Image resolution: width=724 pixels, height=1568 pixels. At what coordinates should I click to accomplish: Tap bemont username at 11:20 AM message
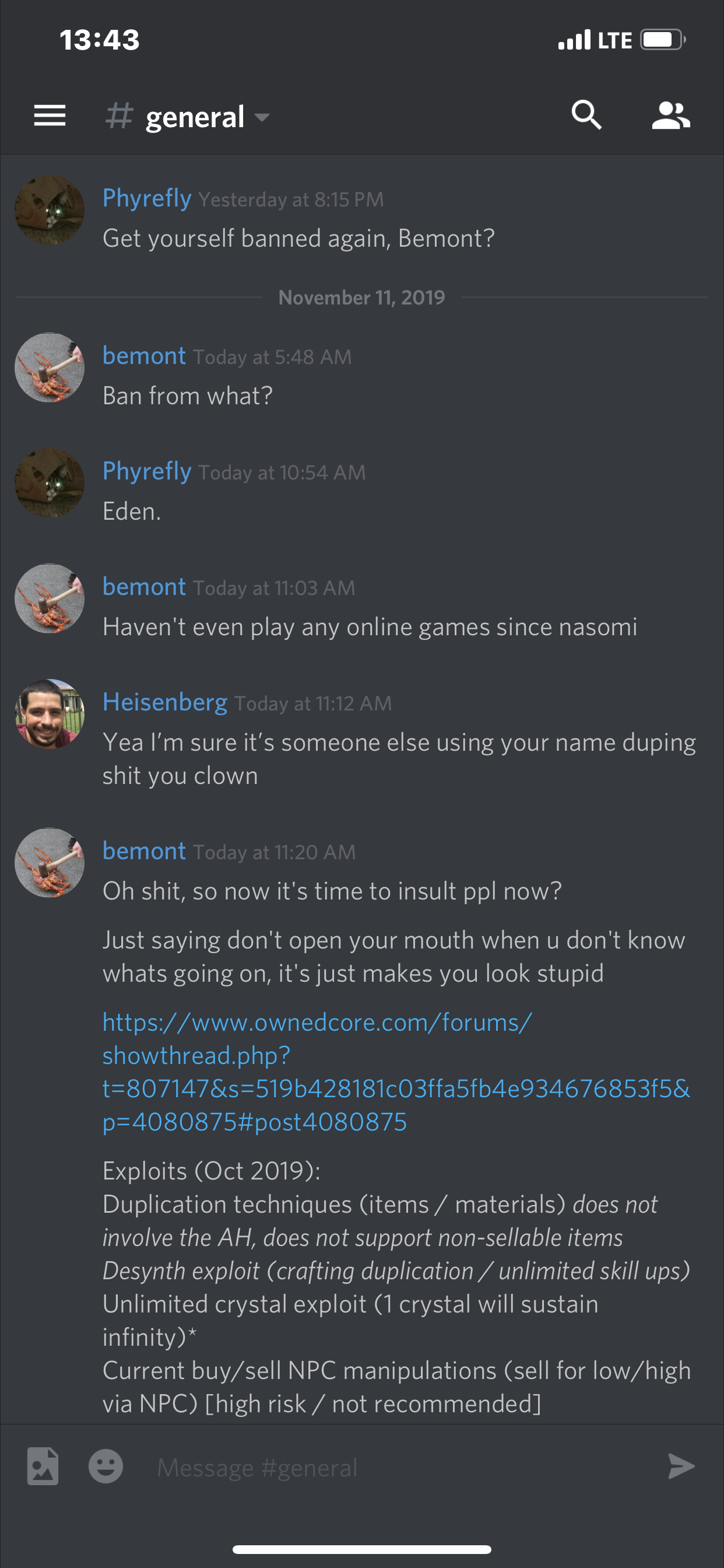(x=144, y=850)
